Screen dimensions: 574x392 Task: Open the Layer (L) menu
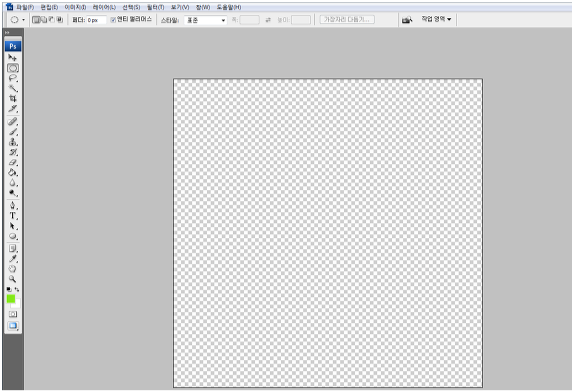(104, 7)
